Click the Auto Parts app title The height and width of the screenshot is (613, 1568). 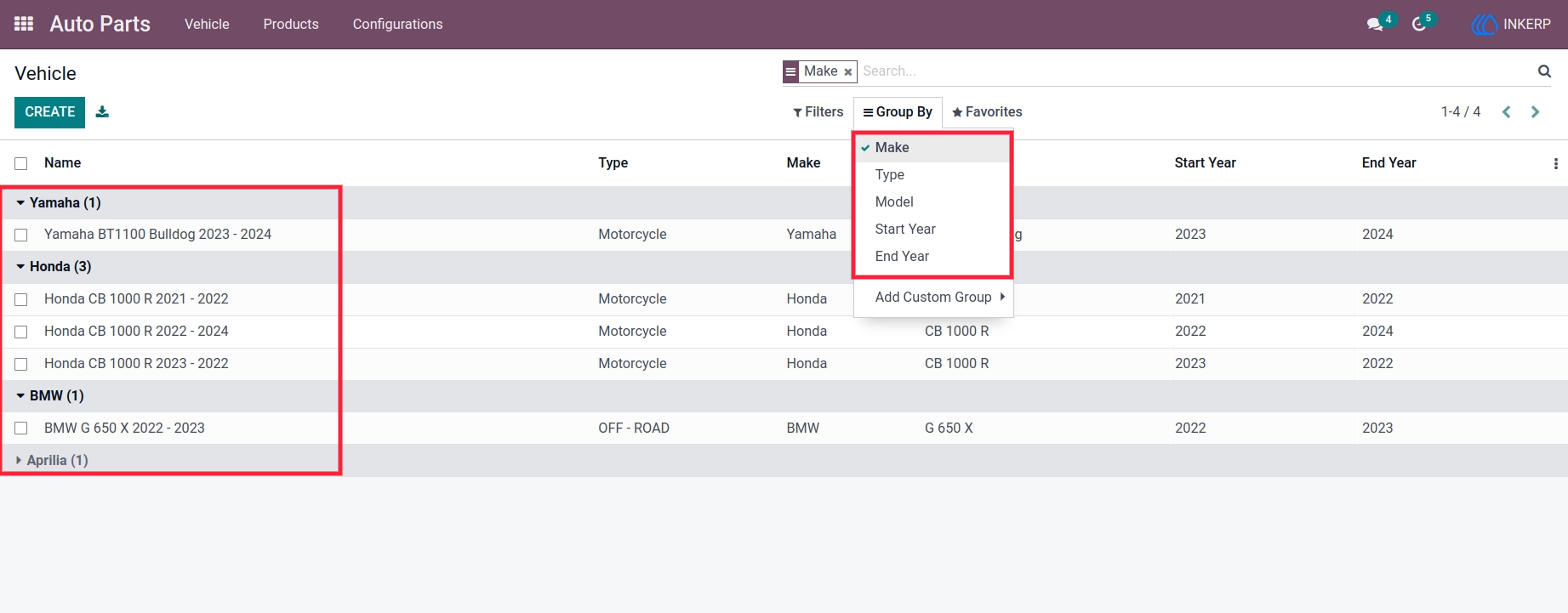[x=100, y=24]
